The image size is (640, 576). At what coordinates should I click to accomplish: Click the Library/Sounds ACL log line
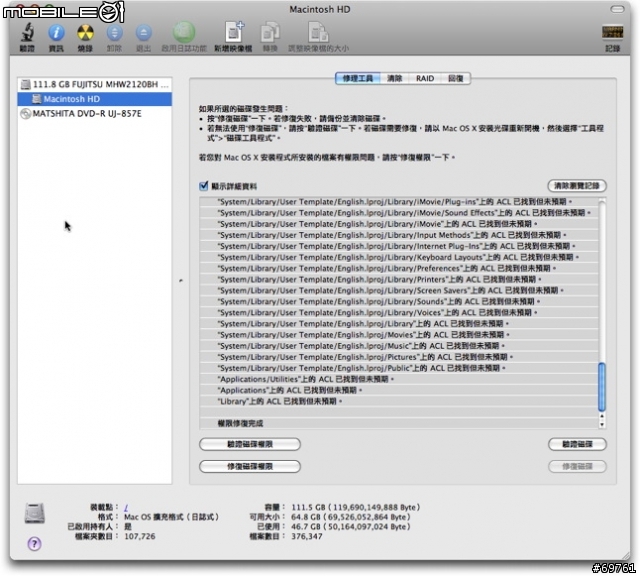point(399,301)
